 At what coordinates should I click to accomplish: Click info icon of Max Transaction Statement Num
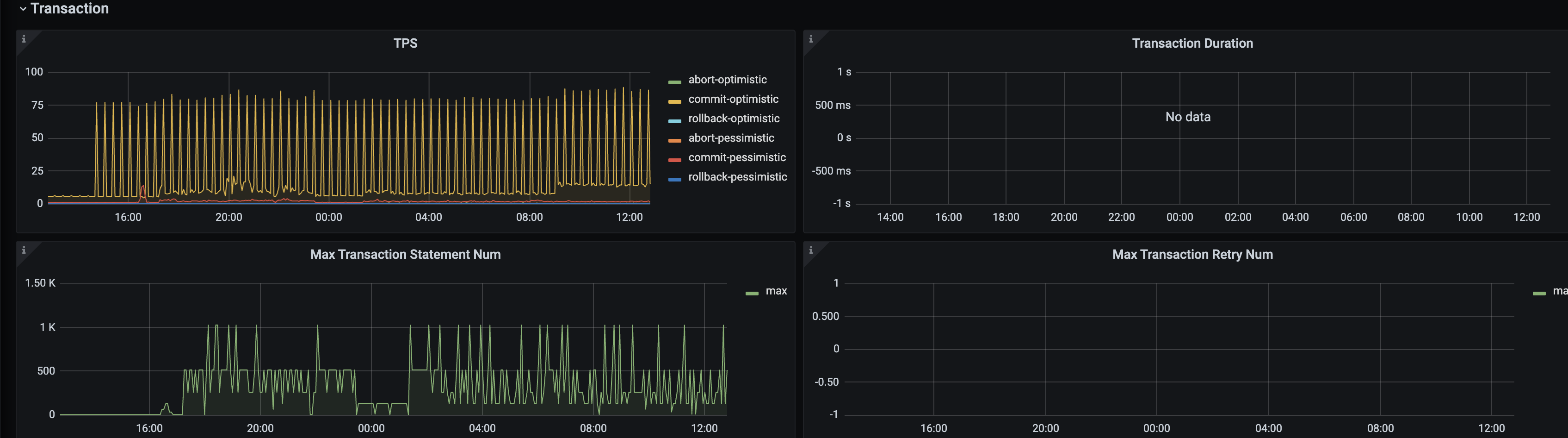24,250
